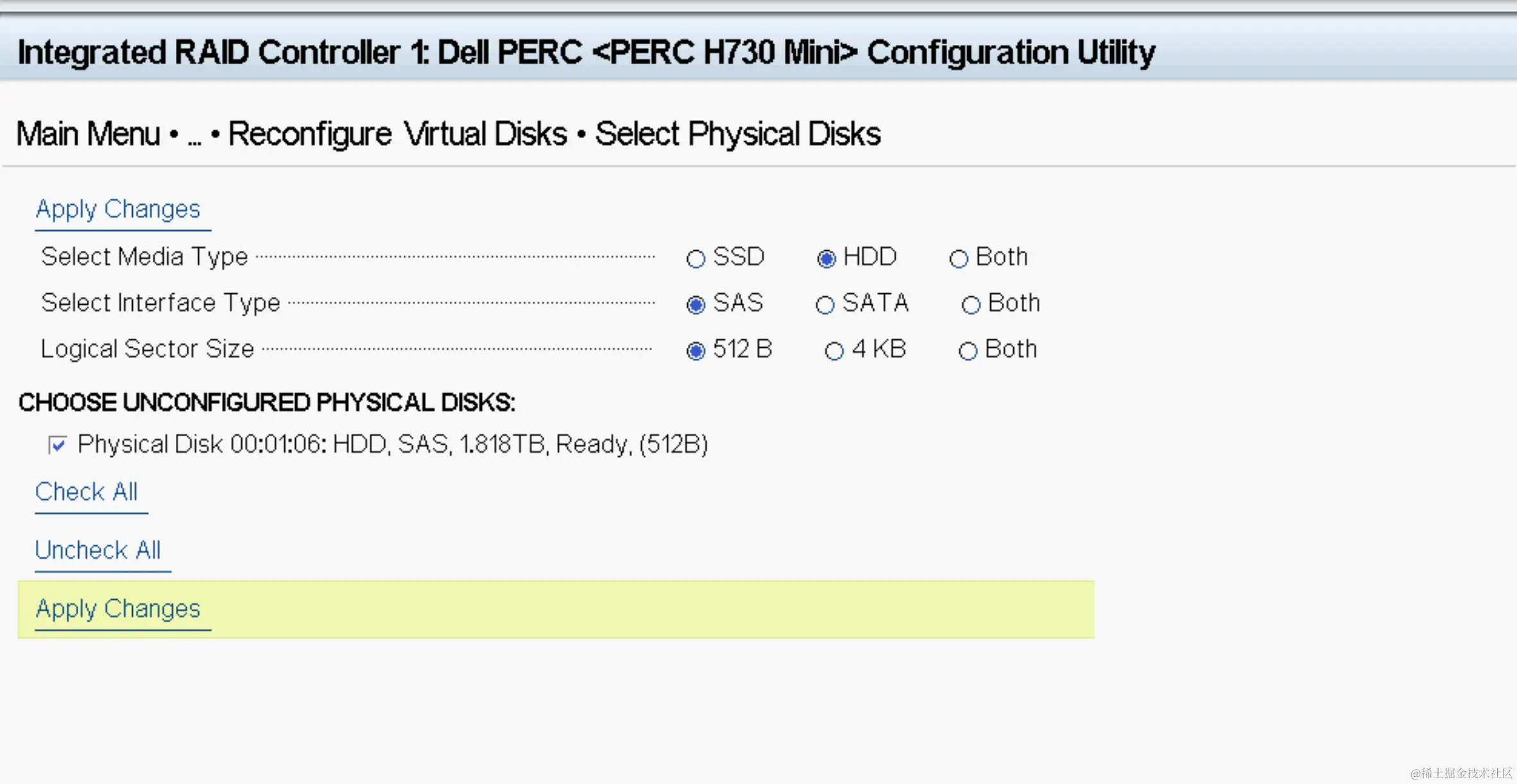
Task: Uncheck Physical Disk 00:01:06 checkbox
Action: 58,445
